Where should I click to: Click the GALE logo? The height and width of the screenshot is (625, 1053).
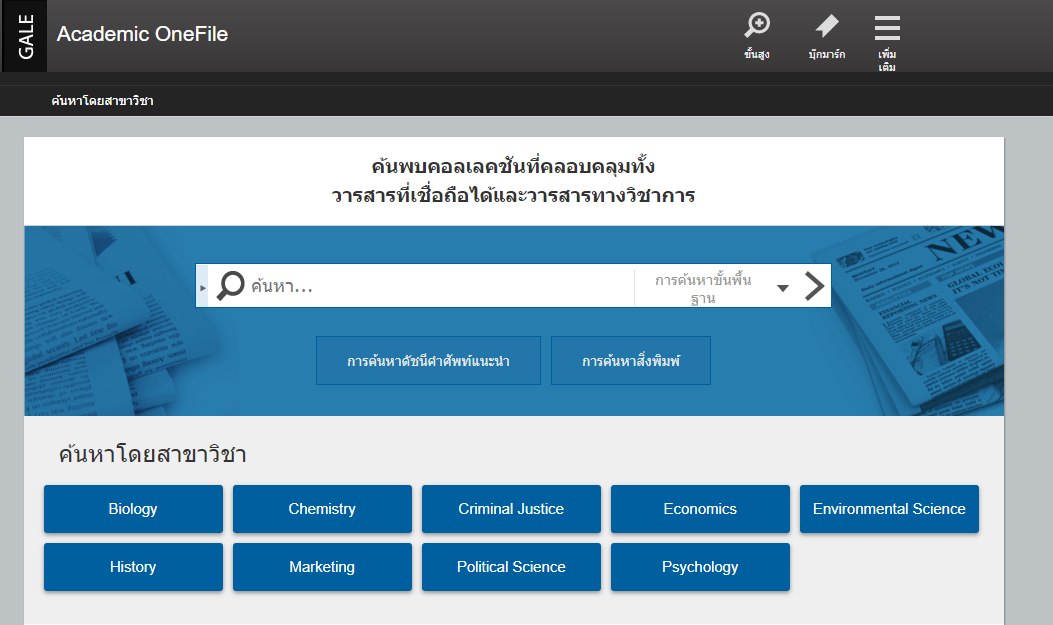pos(25,36)
